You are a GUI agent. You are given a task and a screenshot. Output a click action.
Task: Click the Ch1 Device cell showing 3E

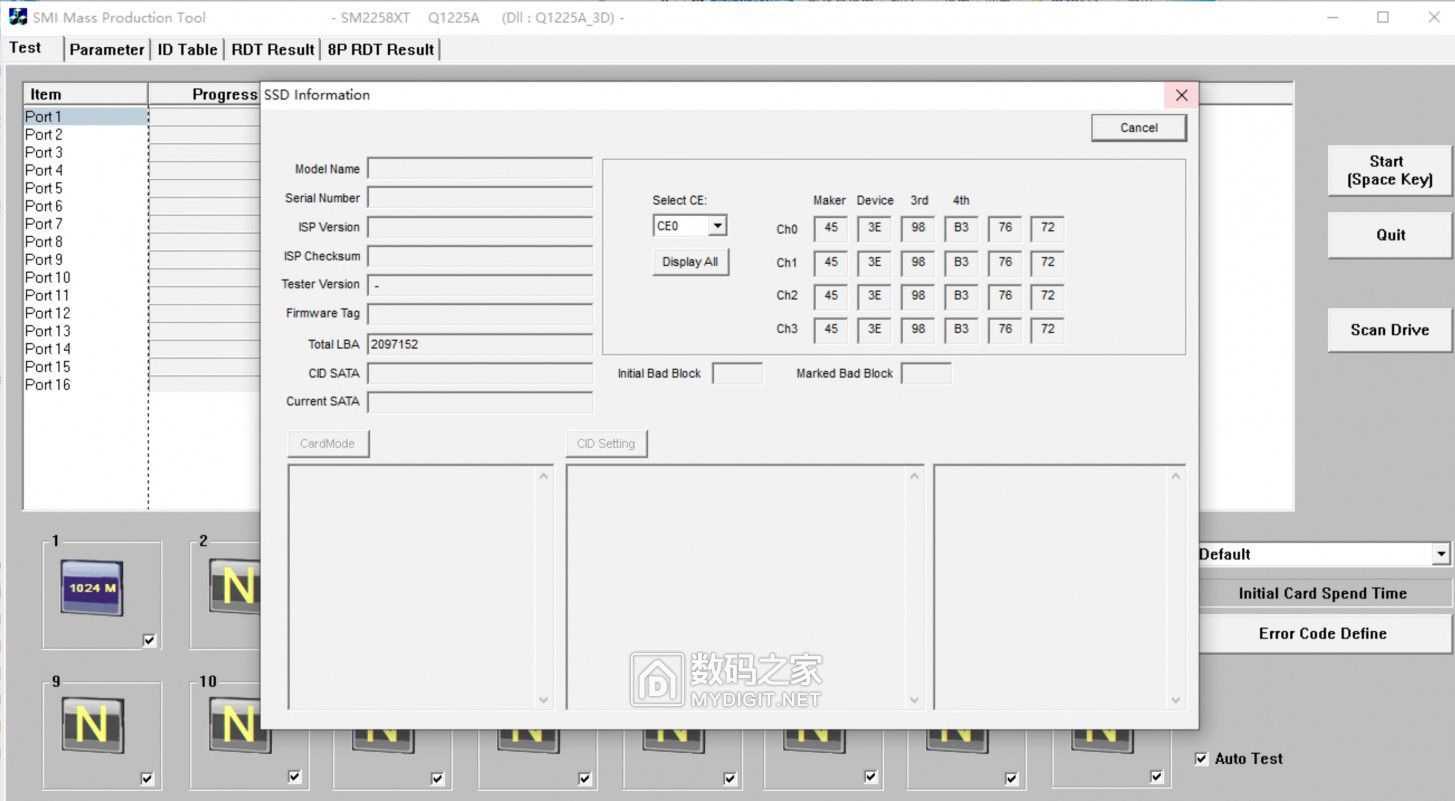tap(874, 262)
